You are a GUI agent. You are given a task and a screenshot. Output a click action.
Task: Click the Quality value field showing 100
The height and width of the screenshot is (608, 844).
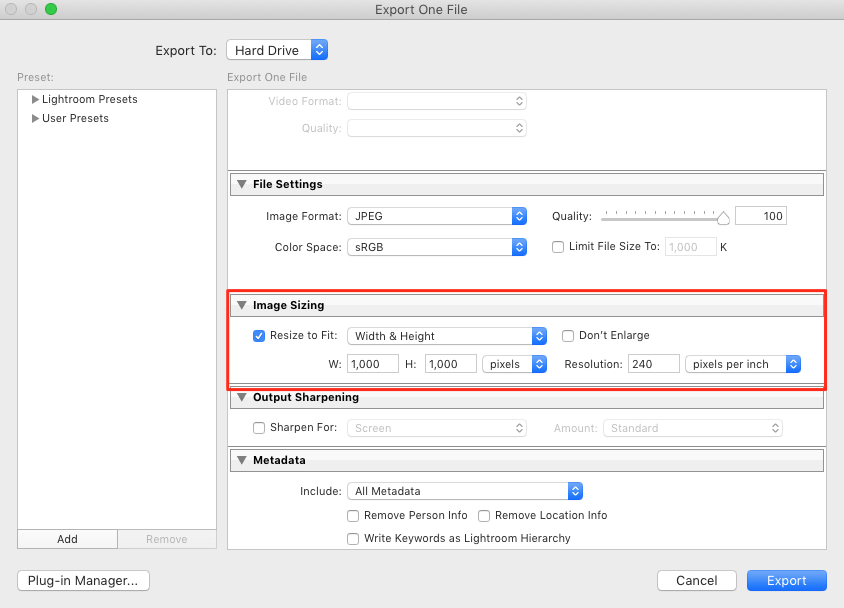click(761, 216)
